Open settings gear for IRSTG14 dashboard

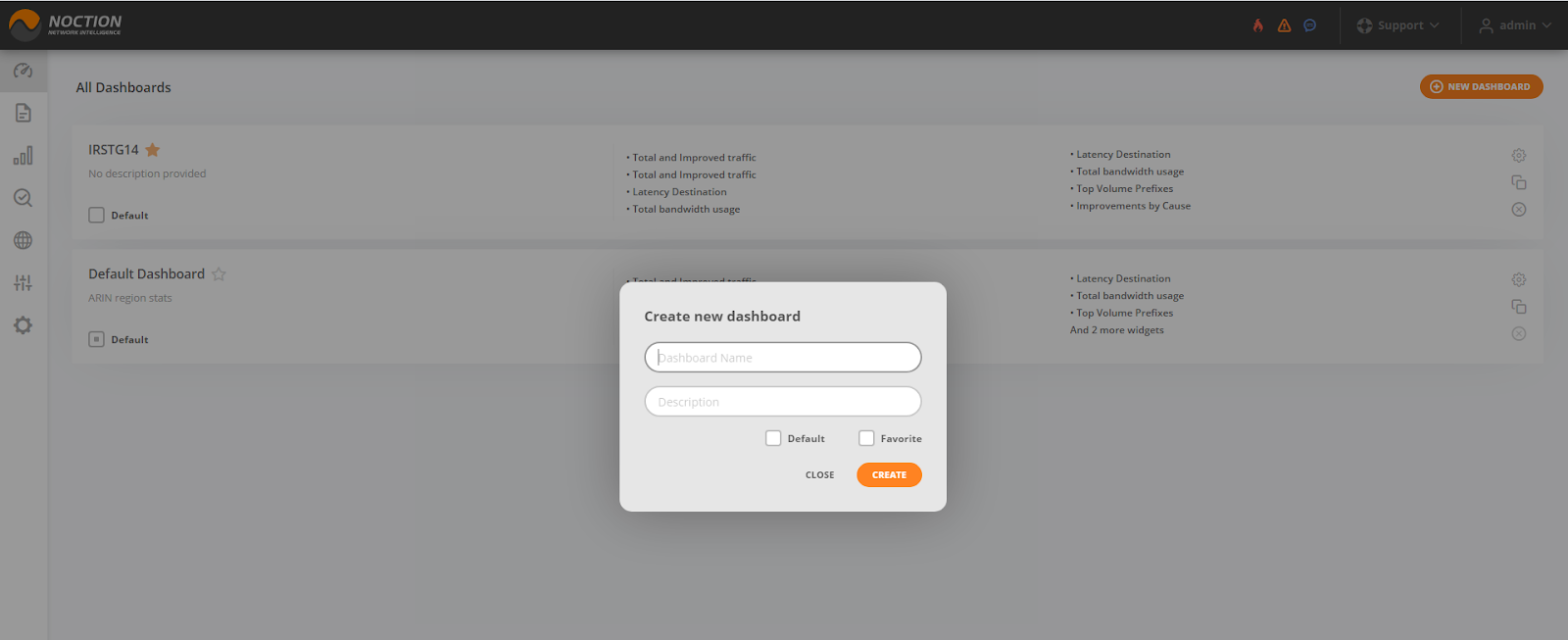(1518, 155)
